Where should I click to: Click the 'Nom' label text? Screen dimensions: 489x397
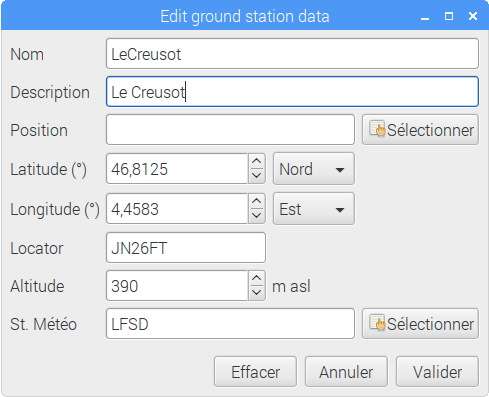pyautogui.click(x=27, y=54)
